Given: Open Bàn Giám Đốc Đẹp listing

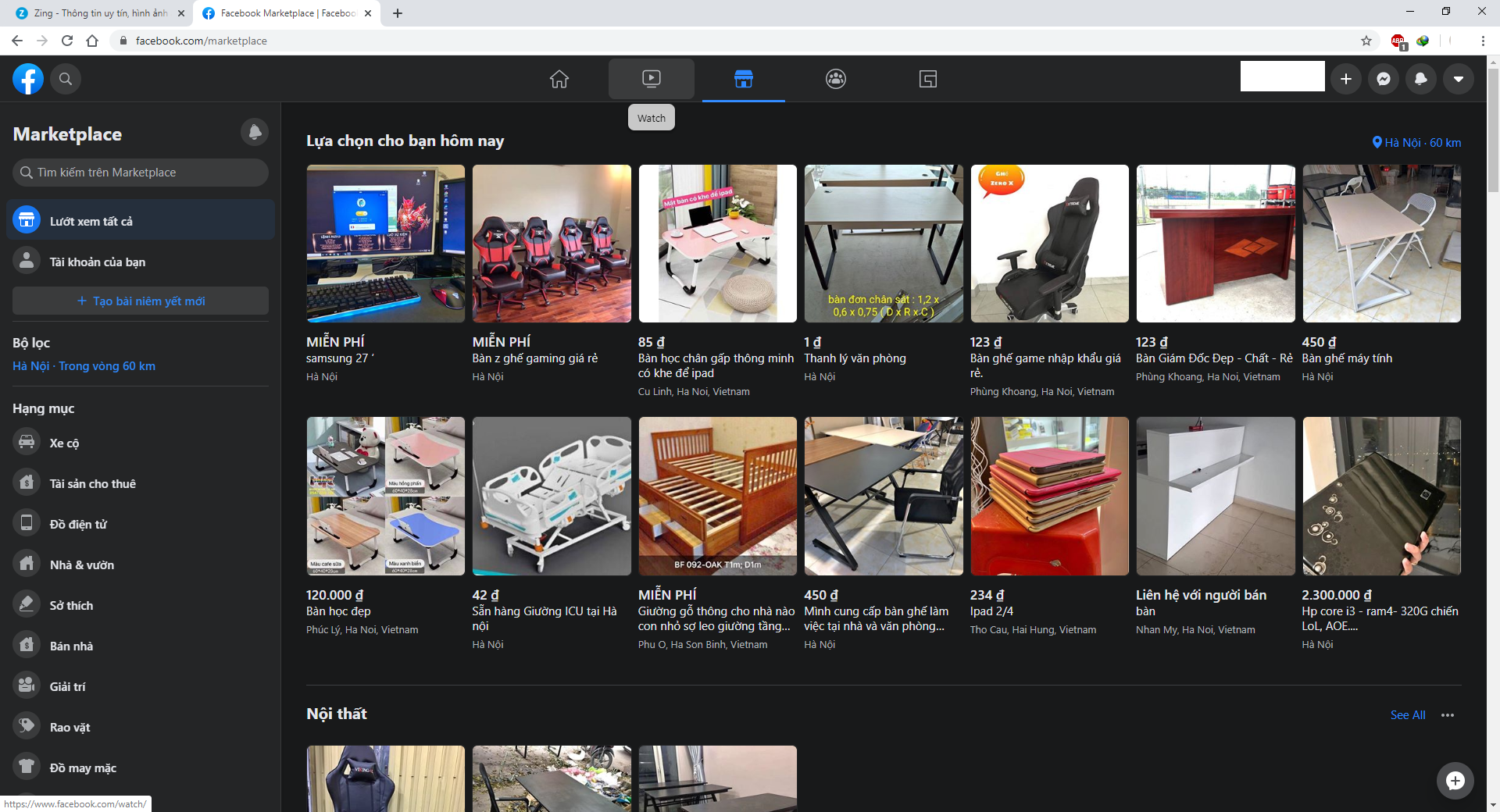Looking at the screenshot, I should (x=1216, y=244).
